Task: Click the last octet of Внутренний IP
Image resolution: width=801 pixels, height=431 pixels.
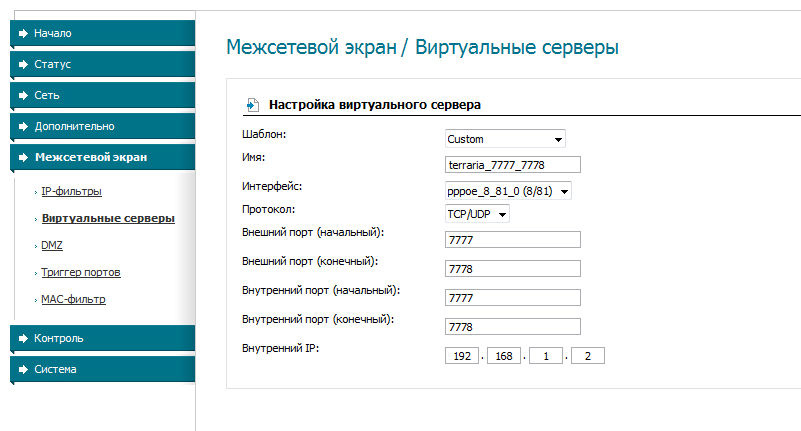Action: click(x=588, y=356)
